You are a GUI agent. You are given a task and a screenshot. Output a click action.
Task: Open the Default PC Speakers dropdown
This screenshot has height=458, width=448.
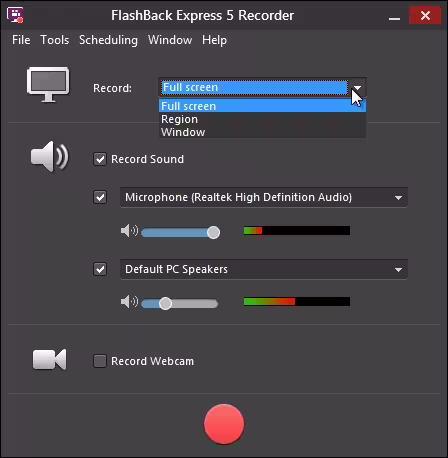[x=264, y=269]
